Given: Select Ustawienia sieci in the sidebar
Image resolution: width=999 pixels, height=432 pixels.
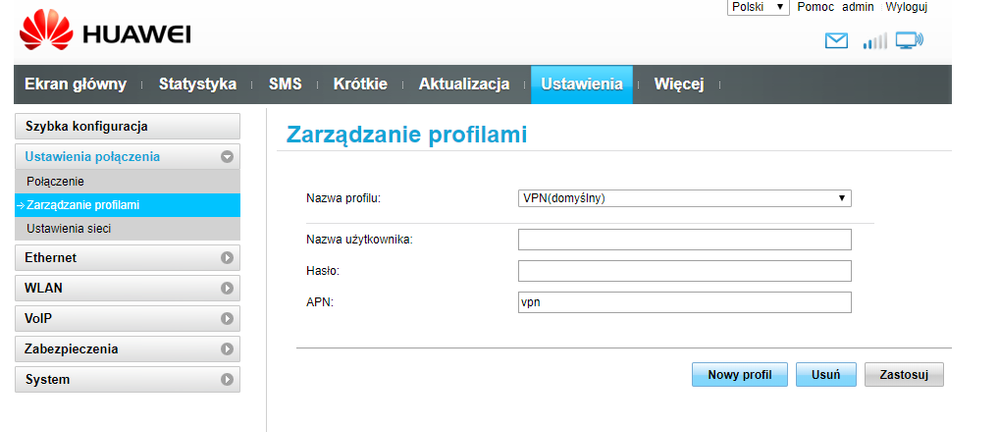Looking at the screenshot, I should [69, 229].
